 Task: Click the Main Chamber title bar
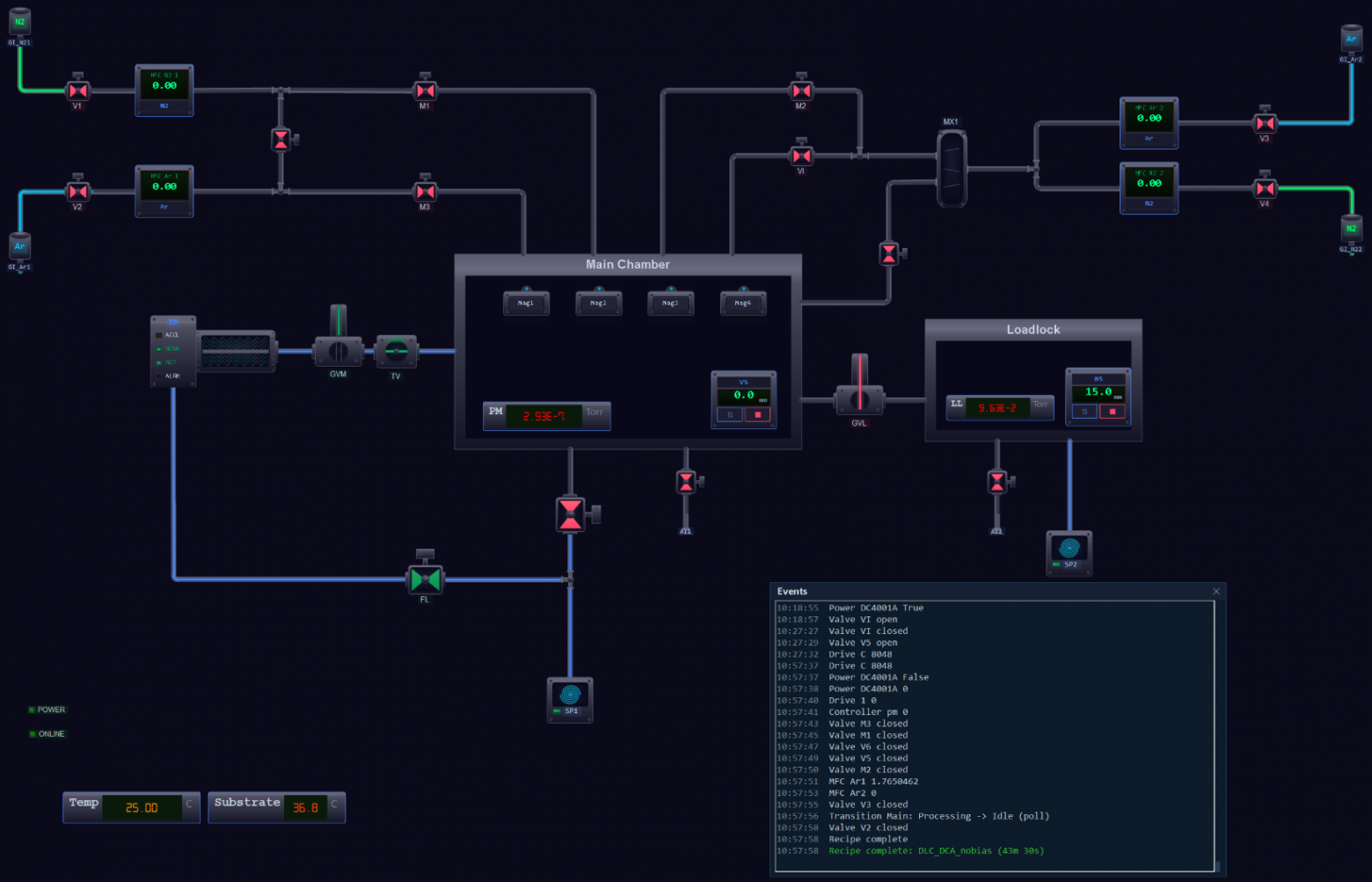(x=628, y=265)
